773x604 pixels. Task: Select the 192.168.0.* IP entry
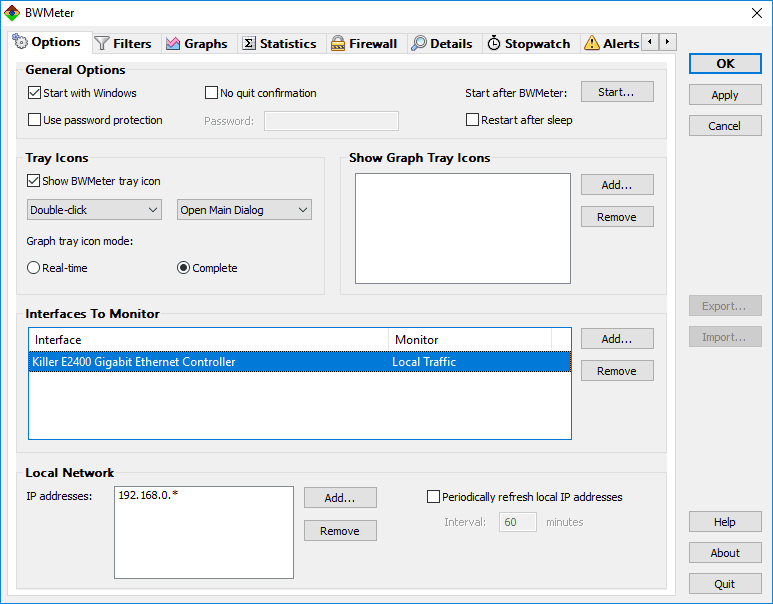point(148,495)
